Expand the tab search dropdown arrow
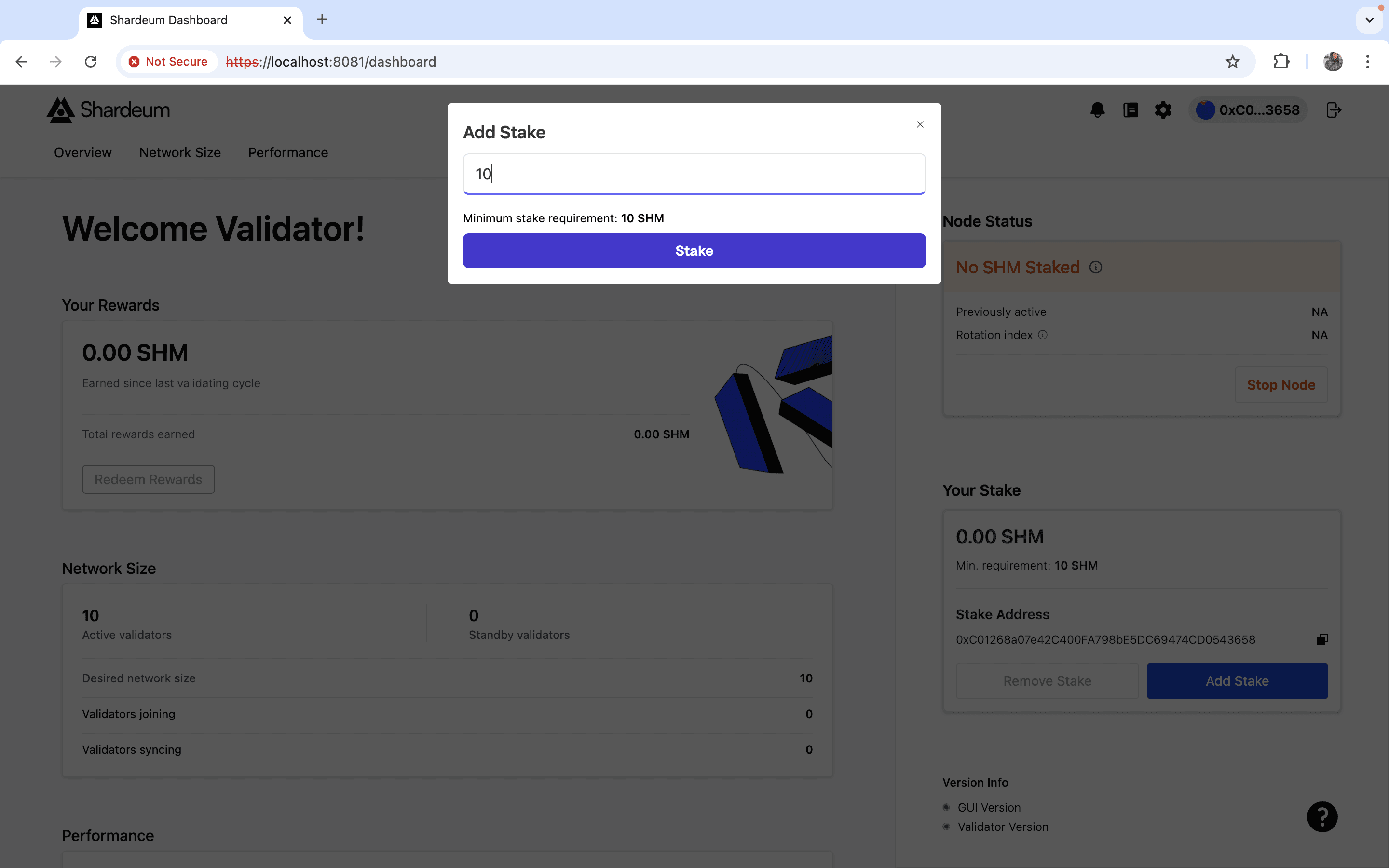This screenshot has width=1389, height=868. (x=1370, y=20)
